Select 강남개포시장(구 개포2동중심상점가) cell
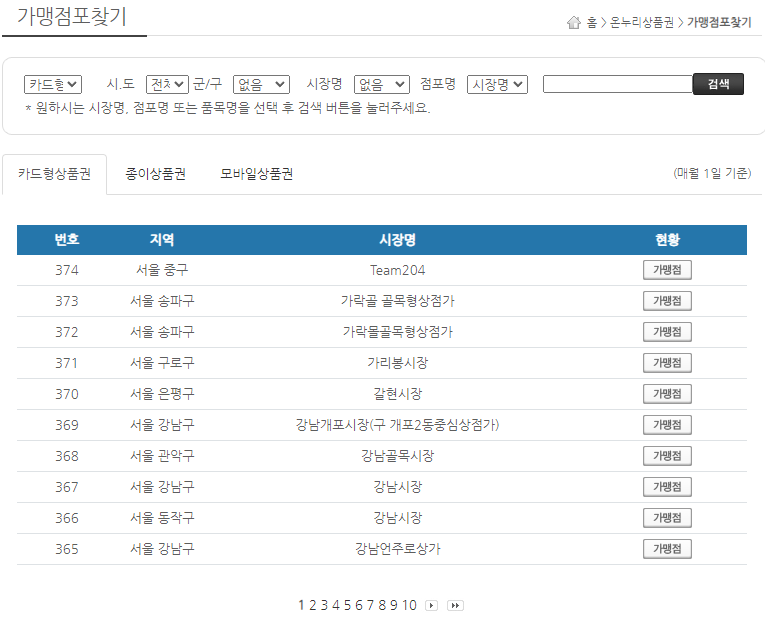The height and width of the screenshot is (627, 765). click(x=398, y=425)
